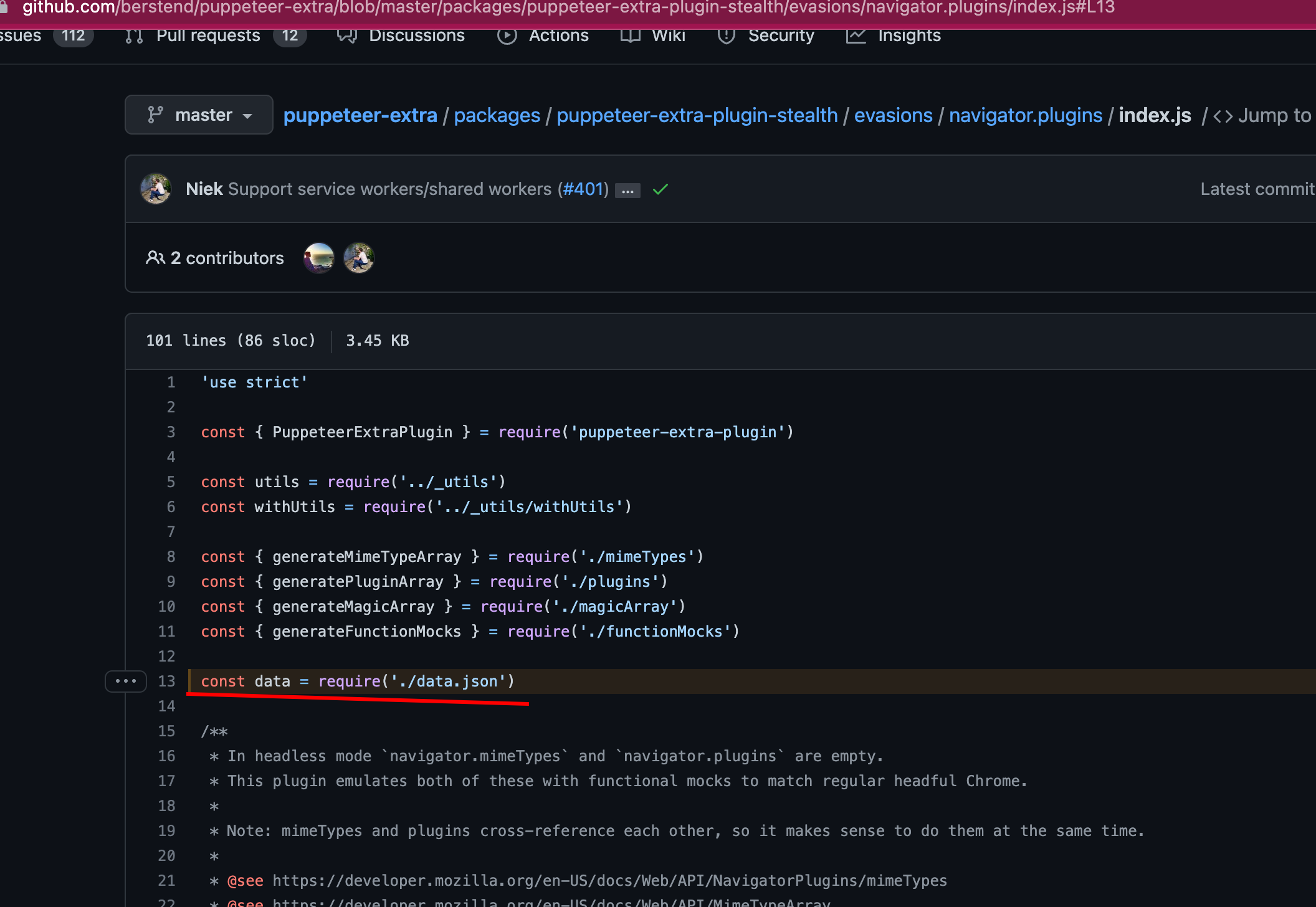Select the Security shield icon

pyautogui.click(x=726, y=36)
